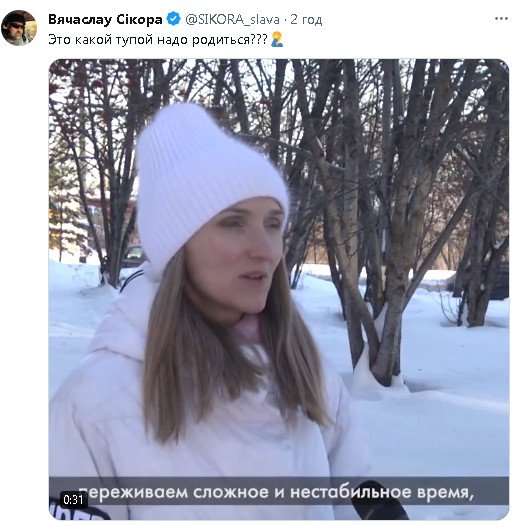The image size is (512, 526).
Task: Click the 0:31 video duration badge
Action: (73, 500)
